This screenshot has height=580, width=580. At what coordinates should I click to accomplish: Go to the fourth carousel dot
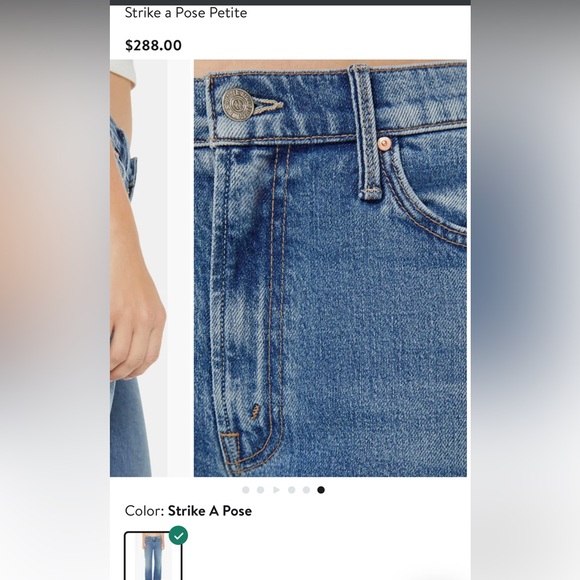click(291, 490)
